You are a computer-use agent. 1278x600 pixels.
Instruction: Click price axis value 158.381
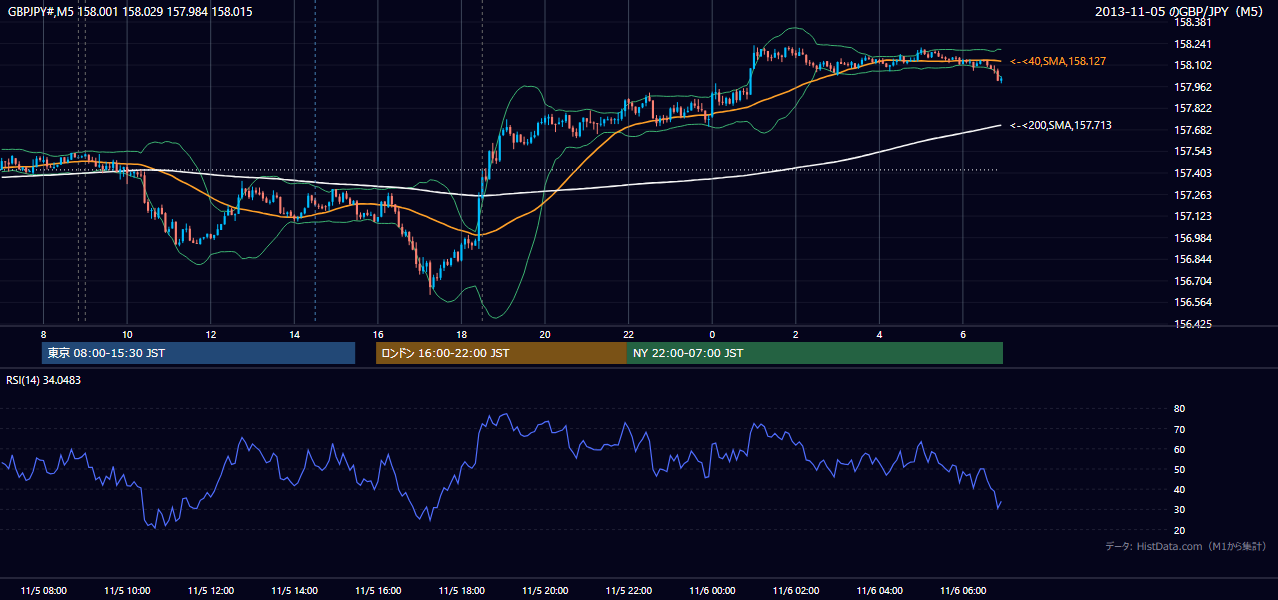tap(1193, 22)
